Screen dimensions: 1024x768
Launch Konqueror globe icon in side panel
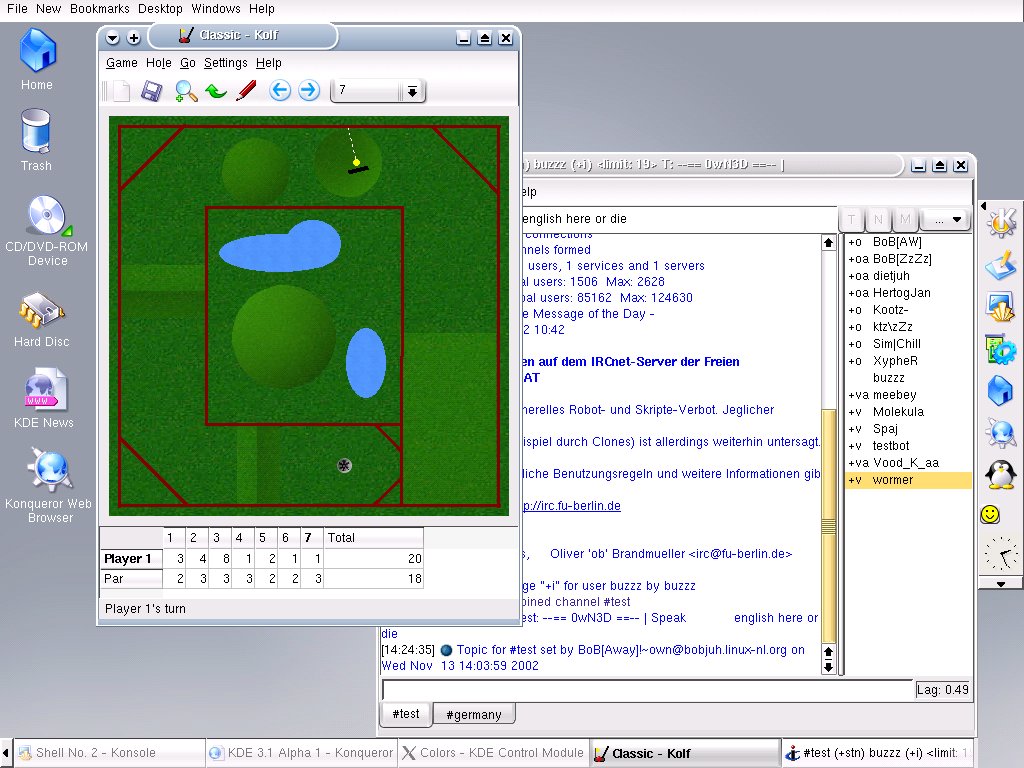click(1000, 433)
